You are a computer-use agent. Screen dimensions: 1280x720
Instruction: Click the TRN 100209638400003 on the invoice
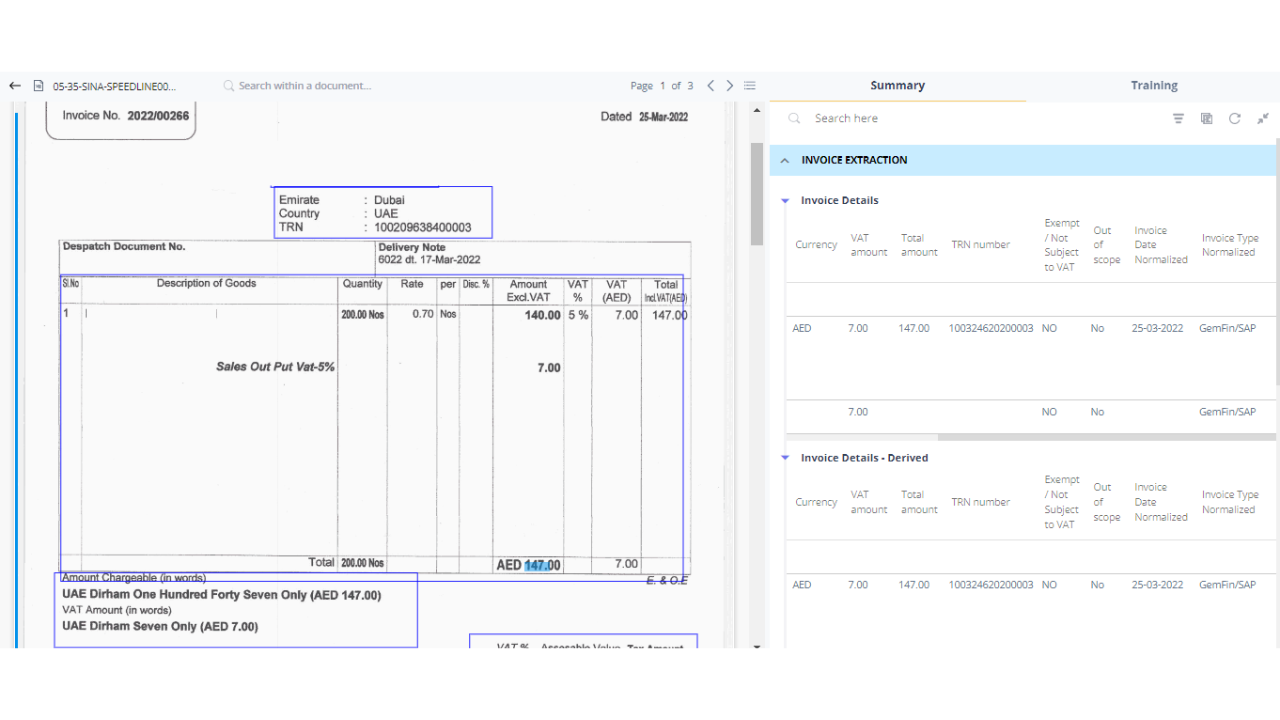pyautogui.click(x=423, y=227)
